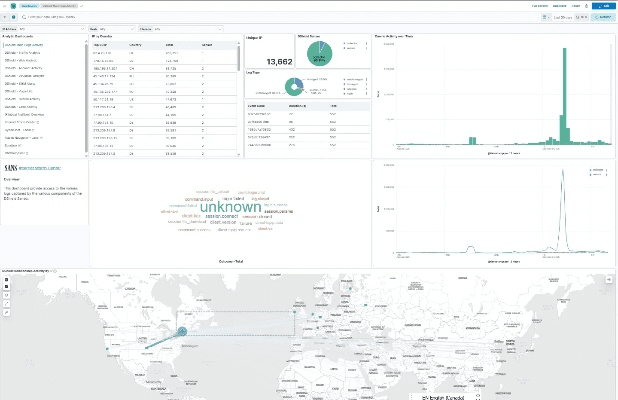Click Full screen in the top menu
The width and height of the screenshot is (618, 400).
pyautogui.click(x=538, y=5)
